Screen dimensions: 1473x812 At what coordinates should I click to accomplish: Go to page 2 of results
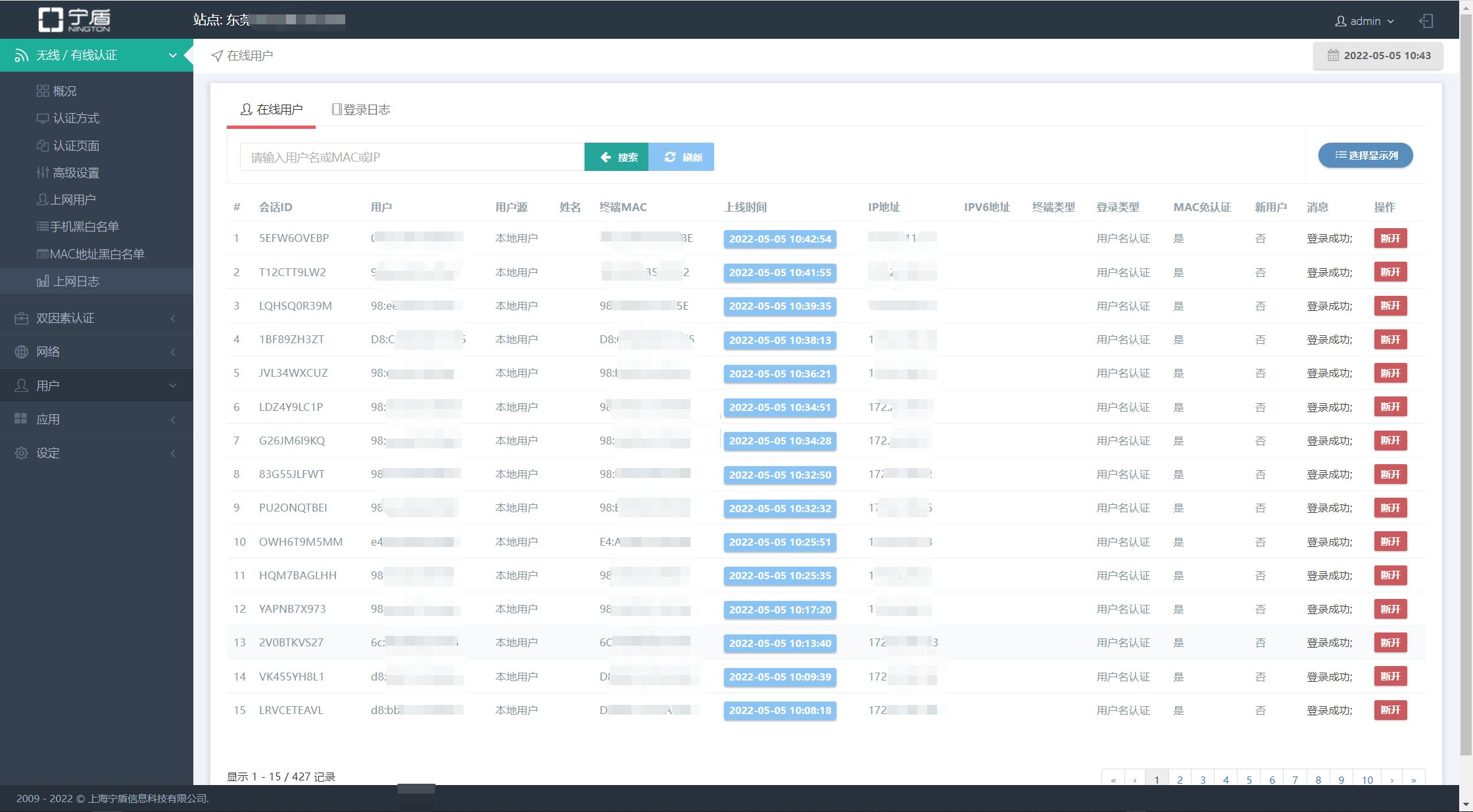[1180, 779]
